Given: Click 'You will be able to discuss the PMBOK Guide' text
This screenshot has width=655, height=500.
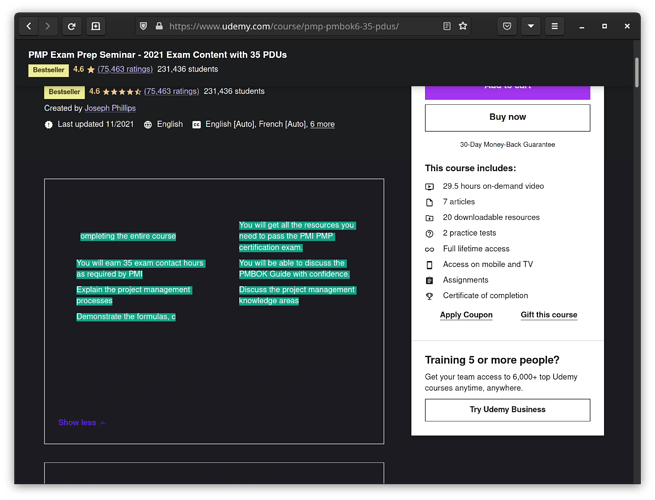Looking at the screenshot, I should pyautogui.click(x=294, y=269).
